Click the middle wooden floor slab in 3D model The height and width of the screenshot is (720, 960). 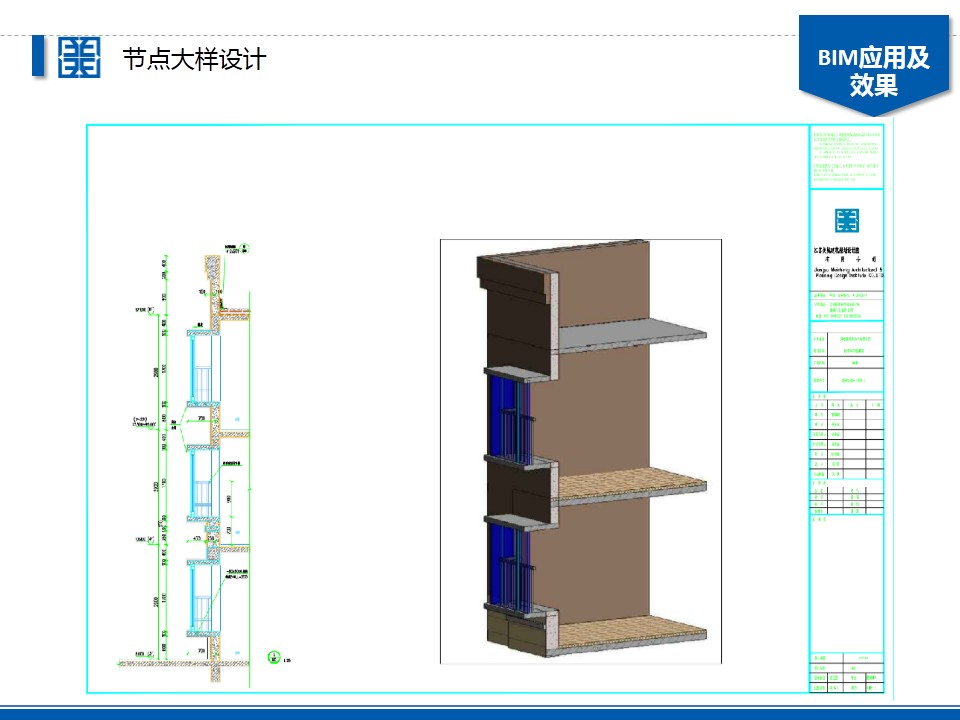[630, 485]
